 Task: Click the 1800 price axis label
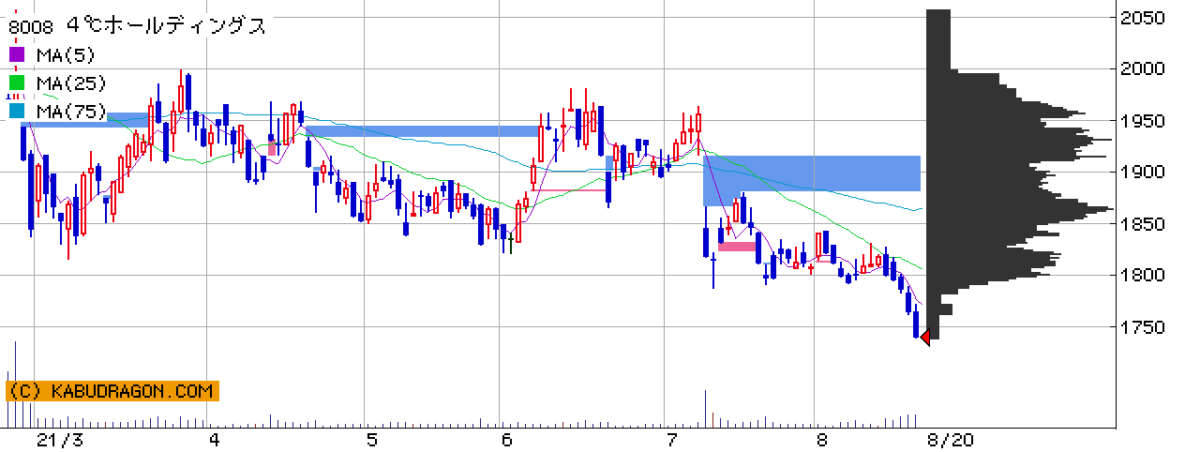1145,275
